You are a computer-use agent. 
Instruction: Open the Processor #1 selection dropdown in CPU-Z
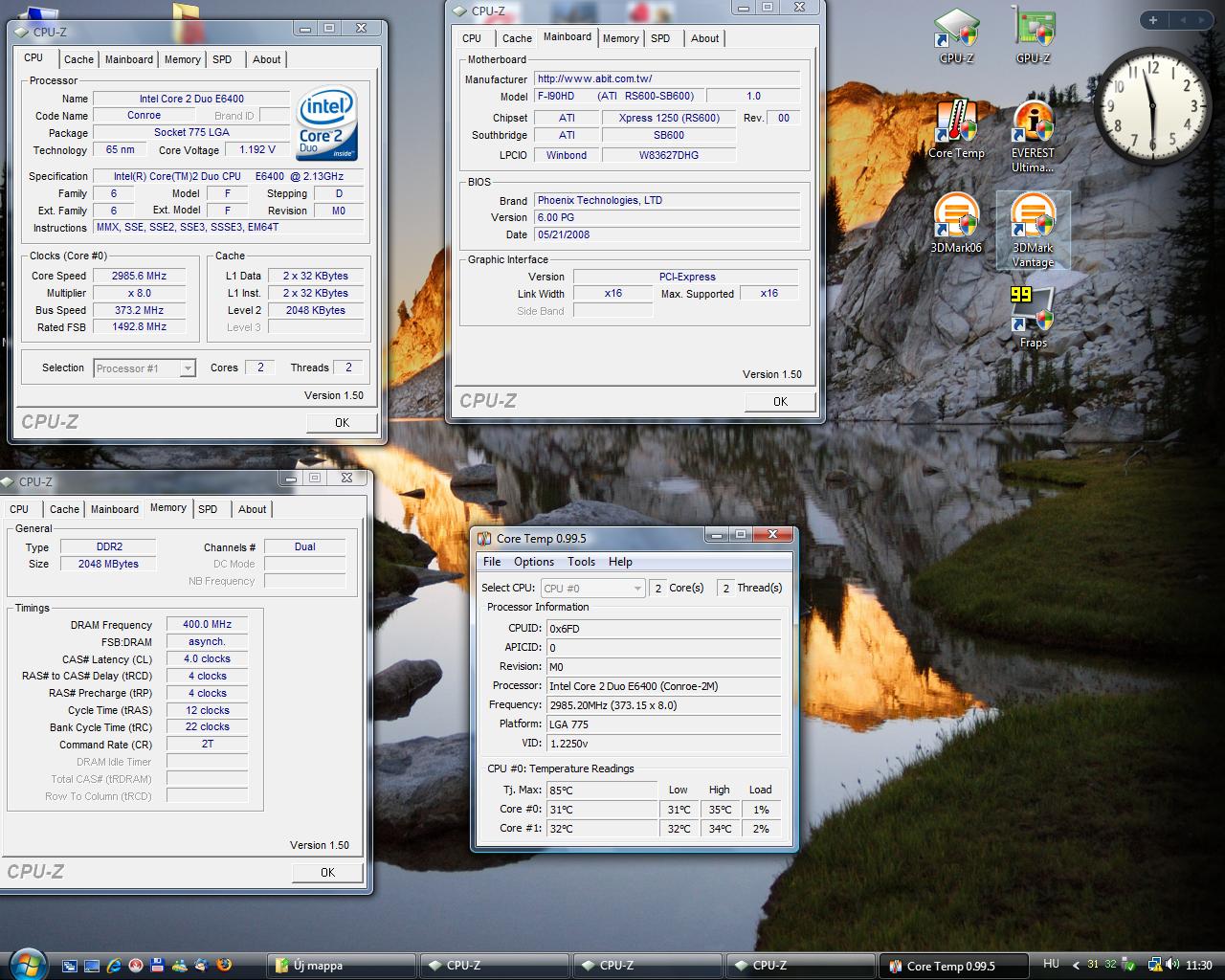pyautogui.click(x=145, y=368)
